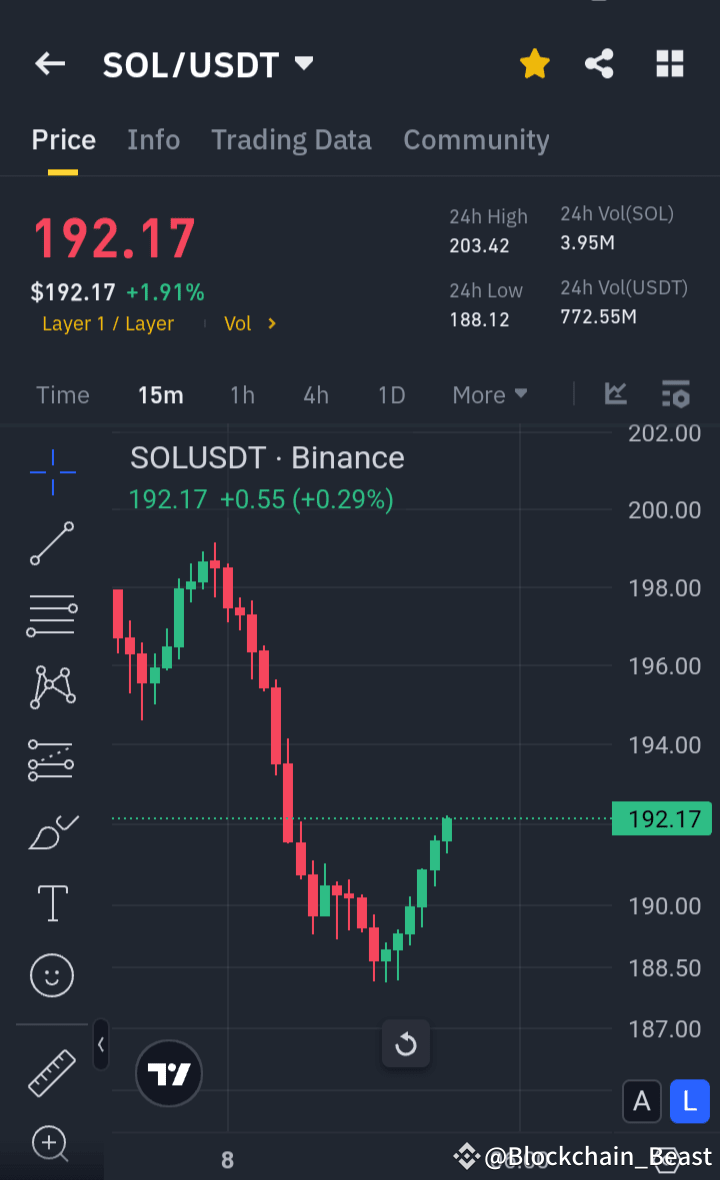Viewport: 720px width, 1180px height.
Task: Toggle SOL/USDT as a favorite
Action: coord(535,63)
